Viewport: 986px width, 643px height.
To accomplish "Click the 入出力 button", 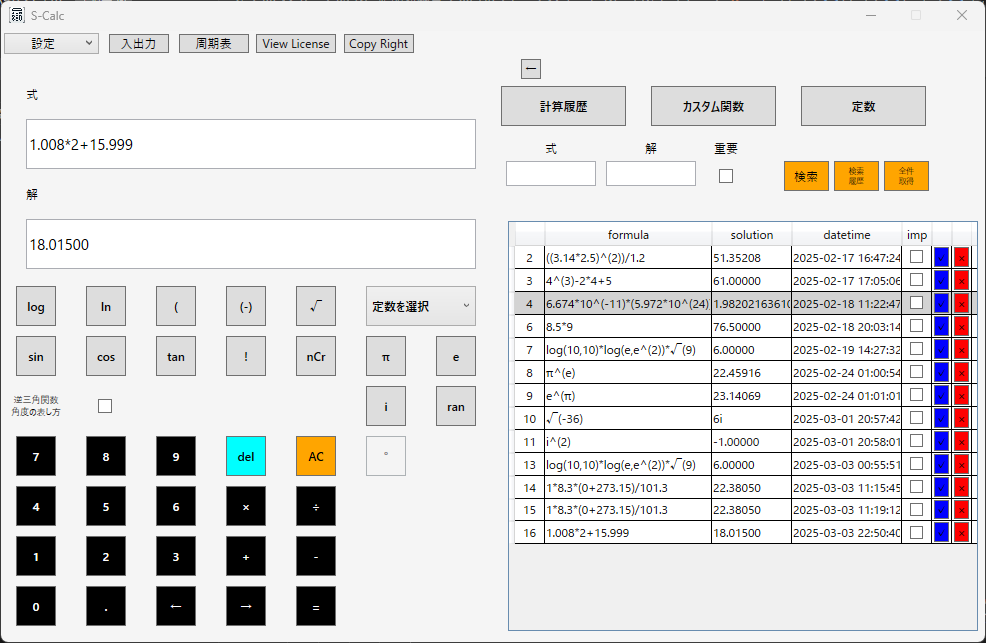I will click(139, 43).
